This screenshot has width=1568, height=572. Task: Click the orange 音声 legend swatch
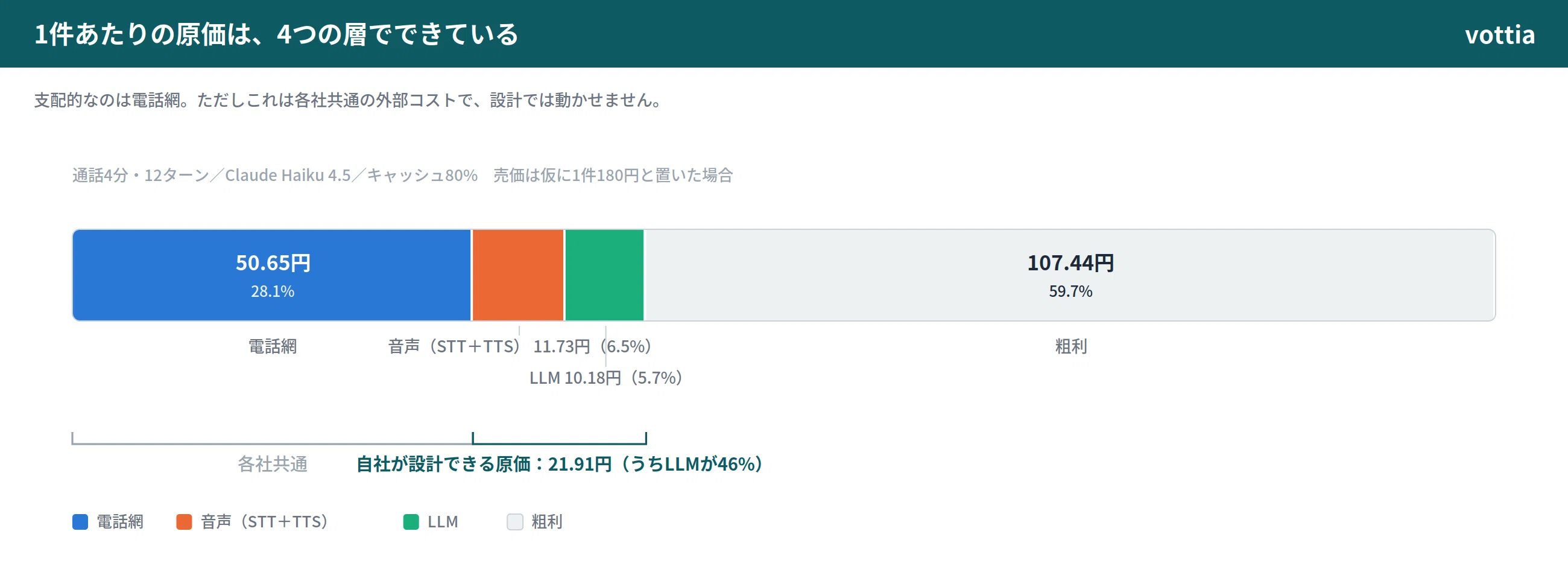coord(184,522)
